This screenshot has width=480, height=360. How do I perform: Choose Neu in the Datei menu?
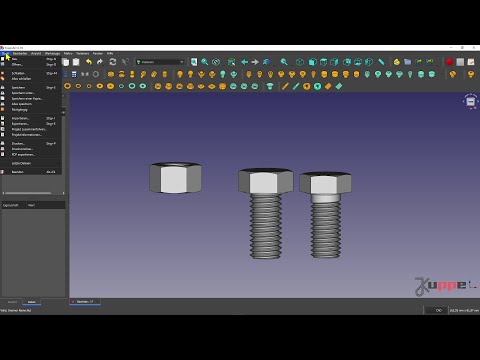31,59
